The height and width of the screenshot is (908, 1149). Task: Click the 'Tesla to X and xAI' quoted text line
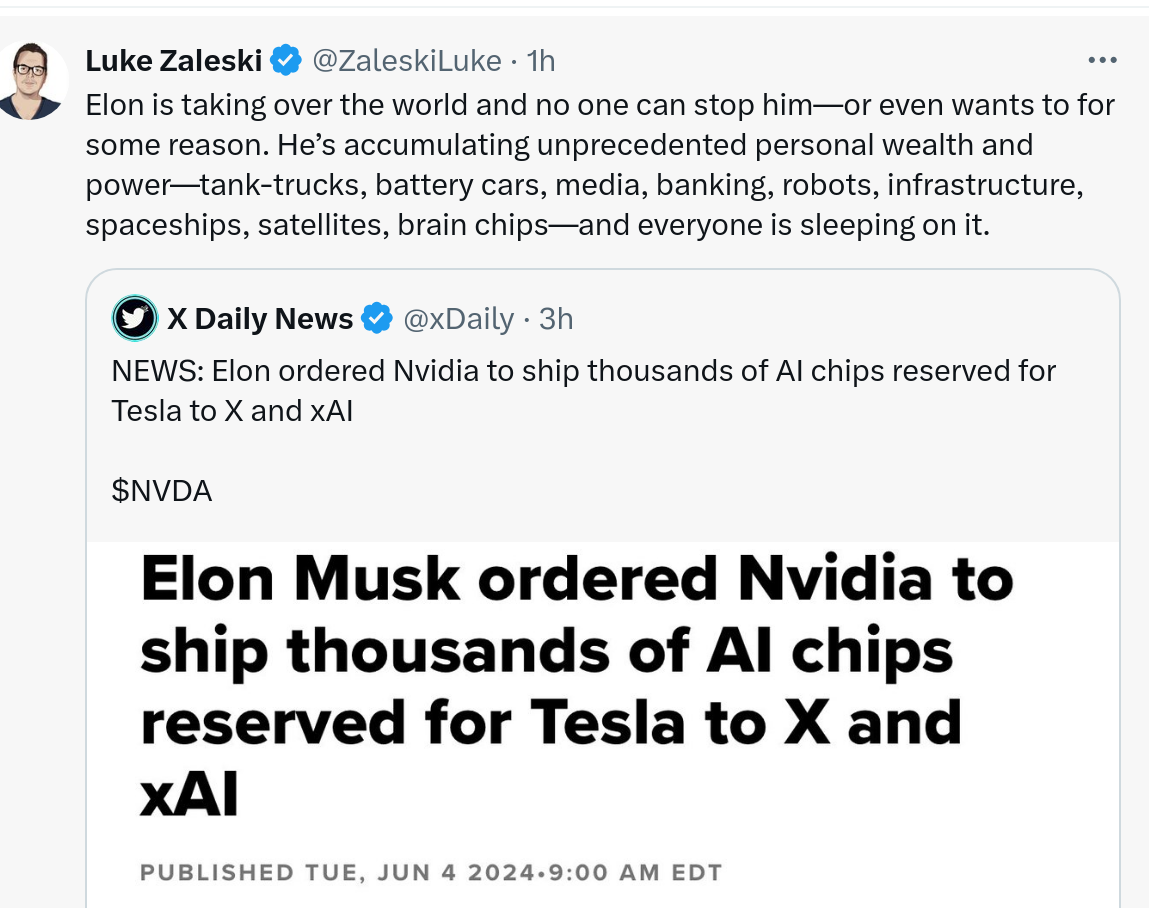click(x=232, y=411)
